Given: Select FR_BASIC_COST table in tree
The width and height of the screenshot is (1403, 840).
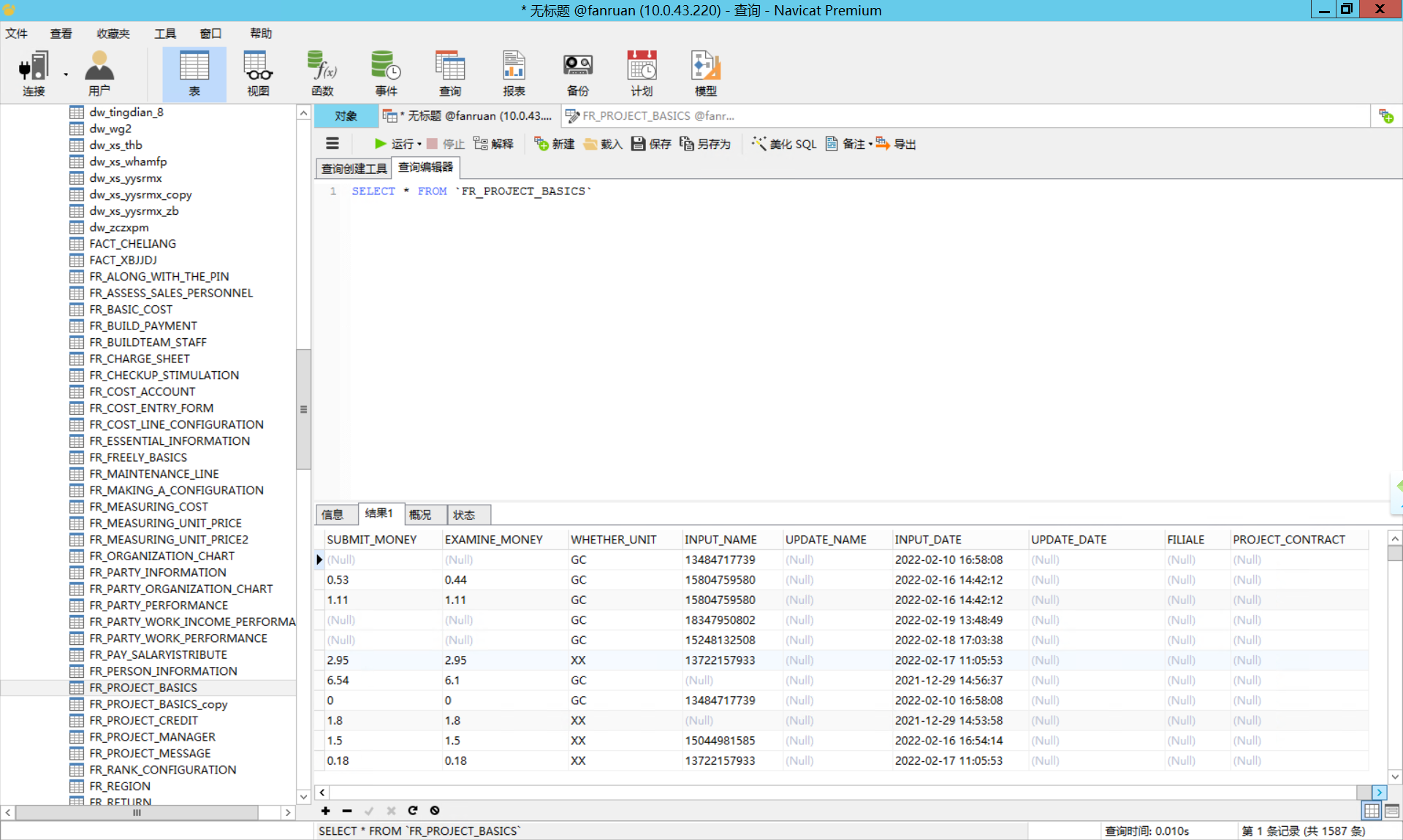Looking at the screenshot, I should click(131, 310).
